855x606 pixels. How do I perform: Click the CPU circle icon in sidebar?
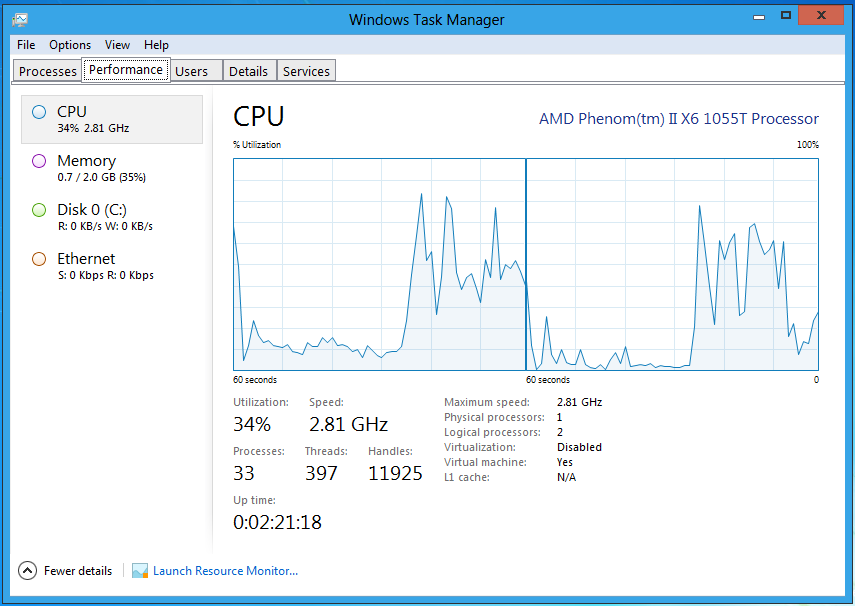click(x=39, y=112)
